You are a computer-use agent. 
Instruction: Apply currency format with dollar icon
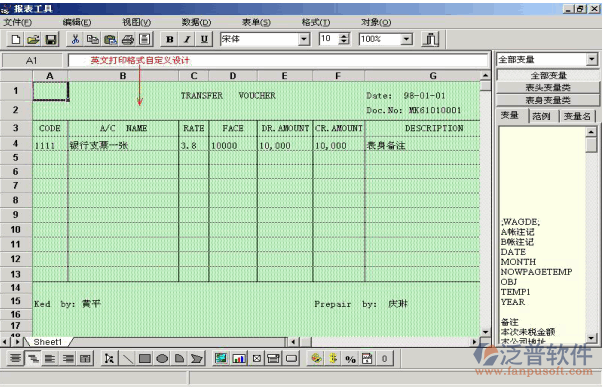click(333, 359)
